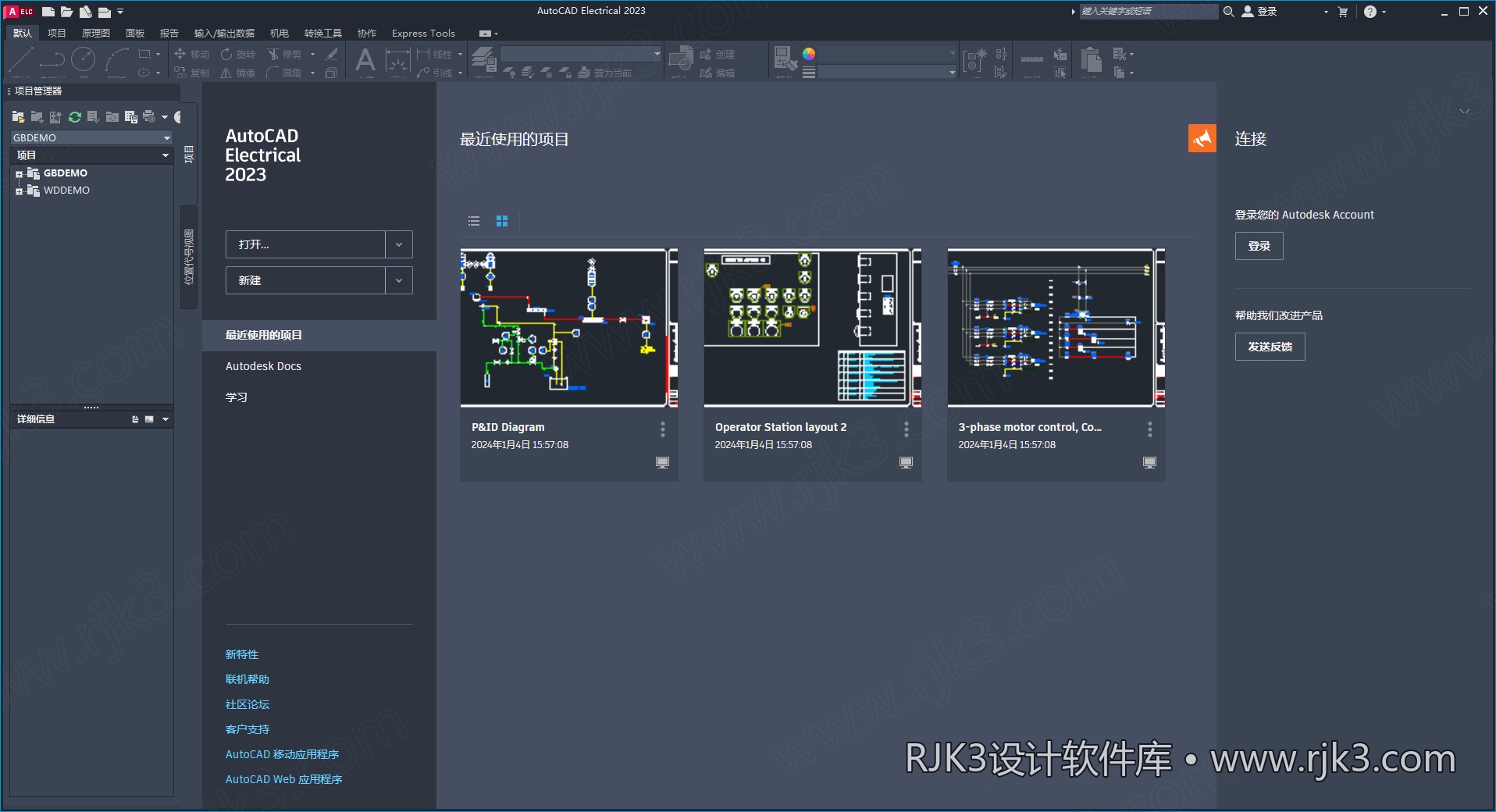Open the dropdown arrow beside 新建

399,280
